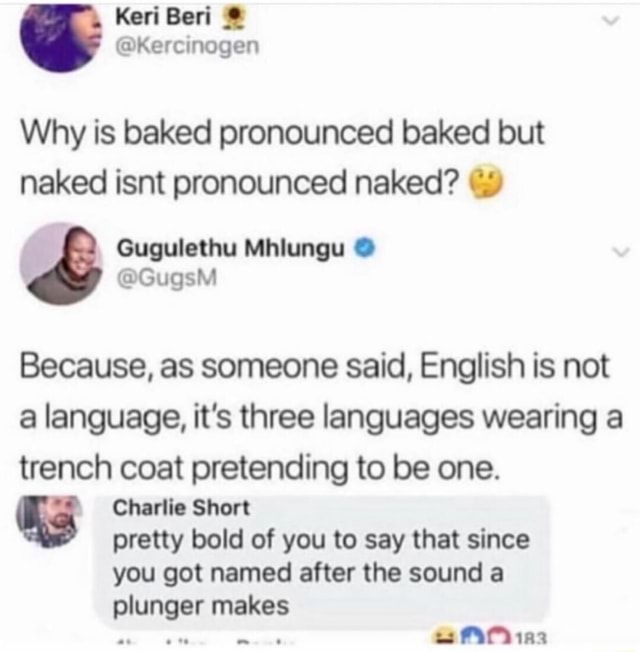Expand the dropdown chevron on Keri Beri's tweet
This screenshot has height=652, width=640.
[x=610, y=21]
